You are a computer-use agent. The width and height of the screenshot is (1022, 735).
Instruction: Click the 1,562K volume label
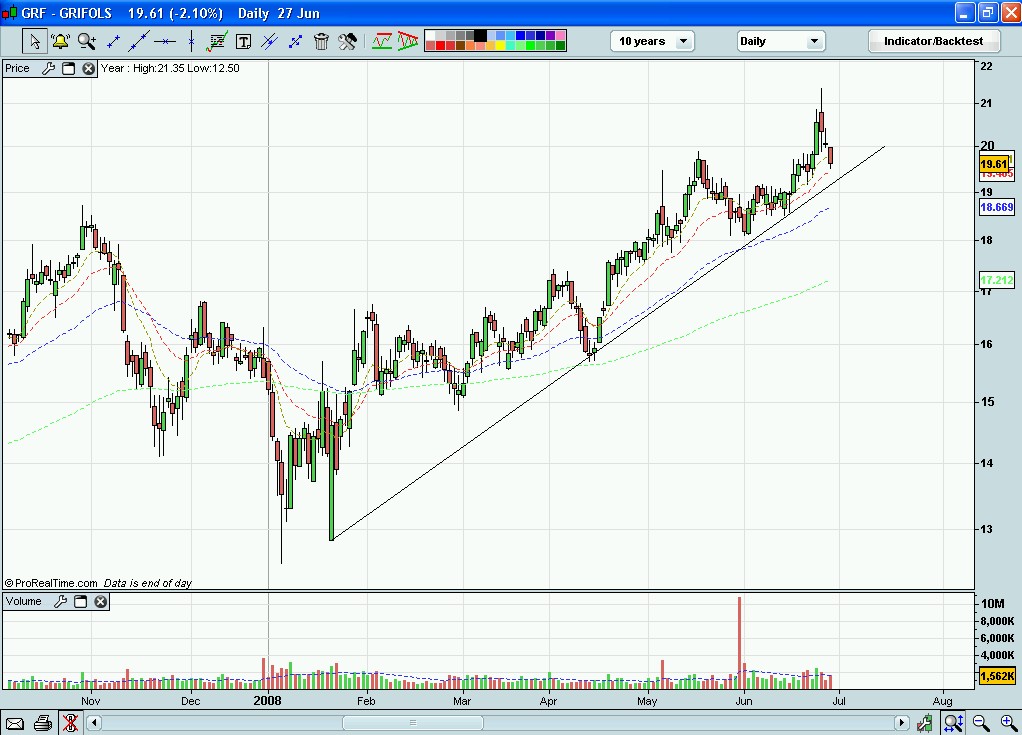997,676
